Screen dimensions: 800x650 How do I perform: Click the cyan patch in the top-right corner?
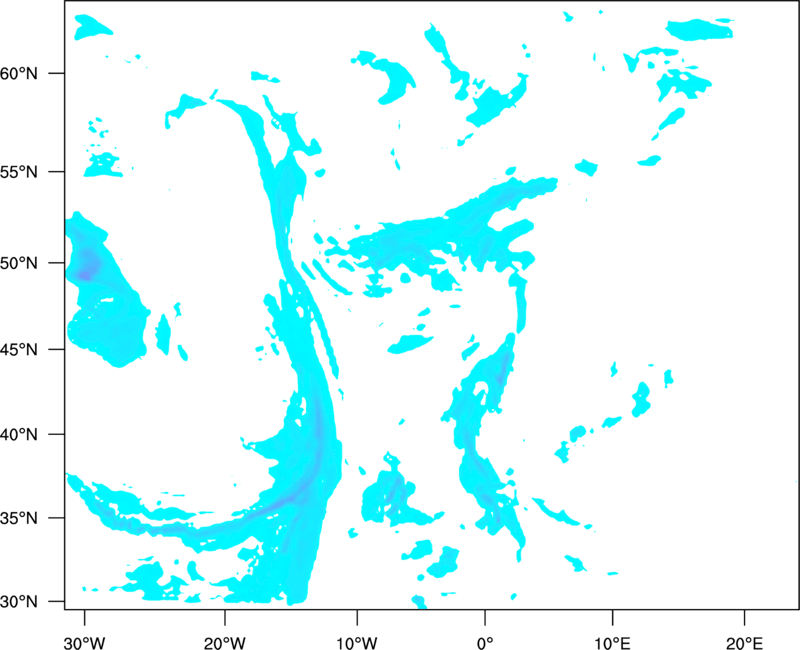pyautogui.click(x=700, y=30)
